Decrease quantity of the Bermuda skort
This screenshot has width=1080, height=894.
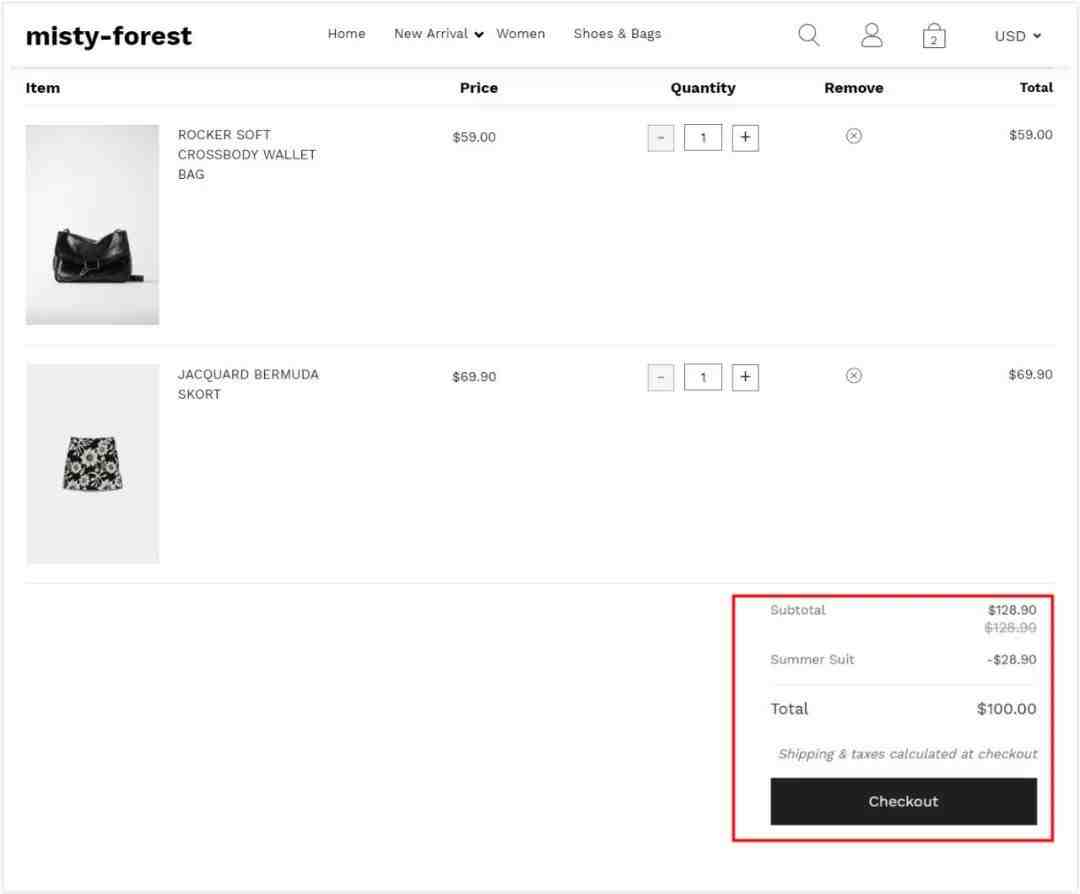tap(661, 377)
